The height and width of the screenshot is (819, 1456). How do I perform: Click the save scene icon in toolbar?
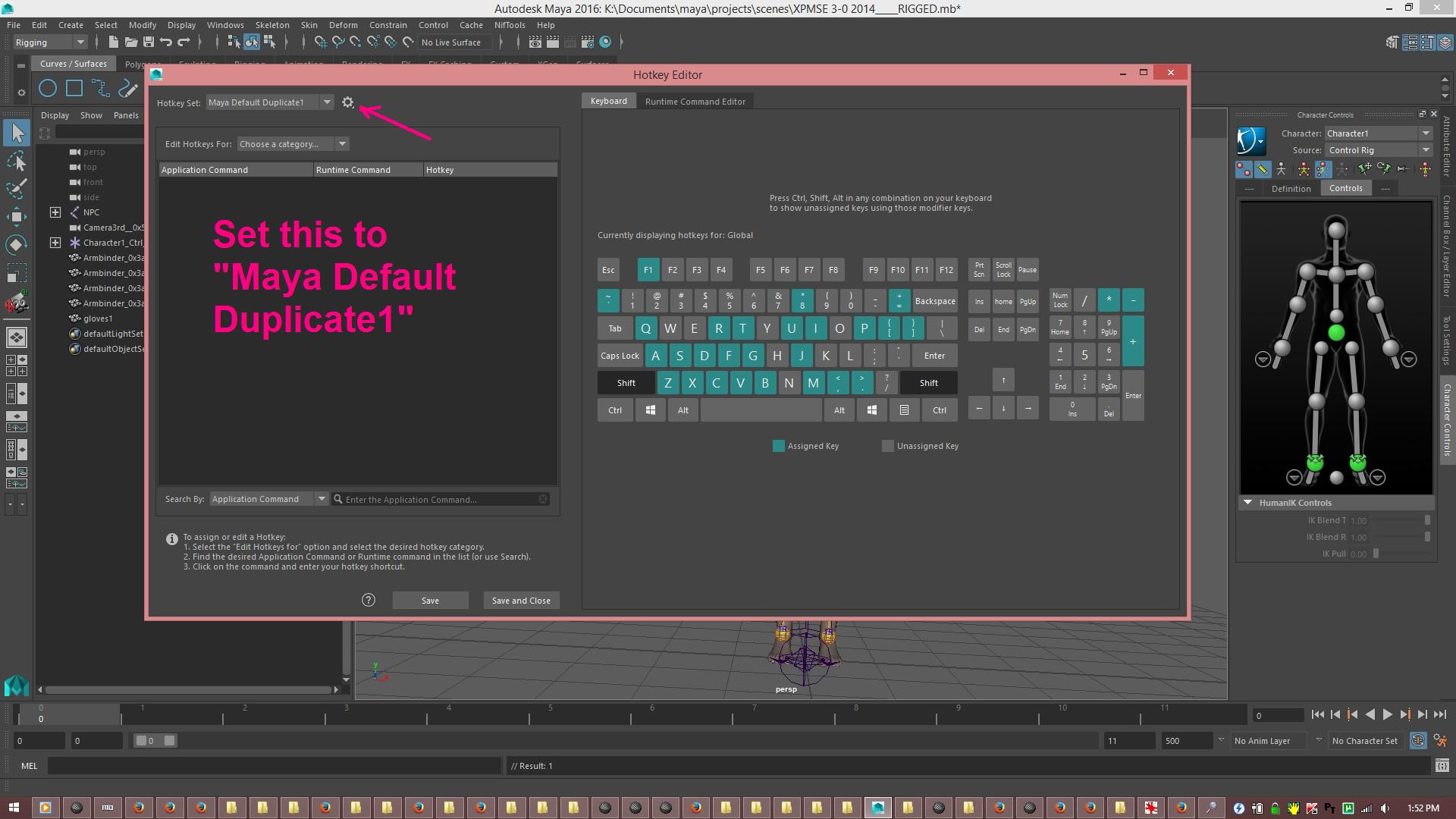(149, 42)
